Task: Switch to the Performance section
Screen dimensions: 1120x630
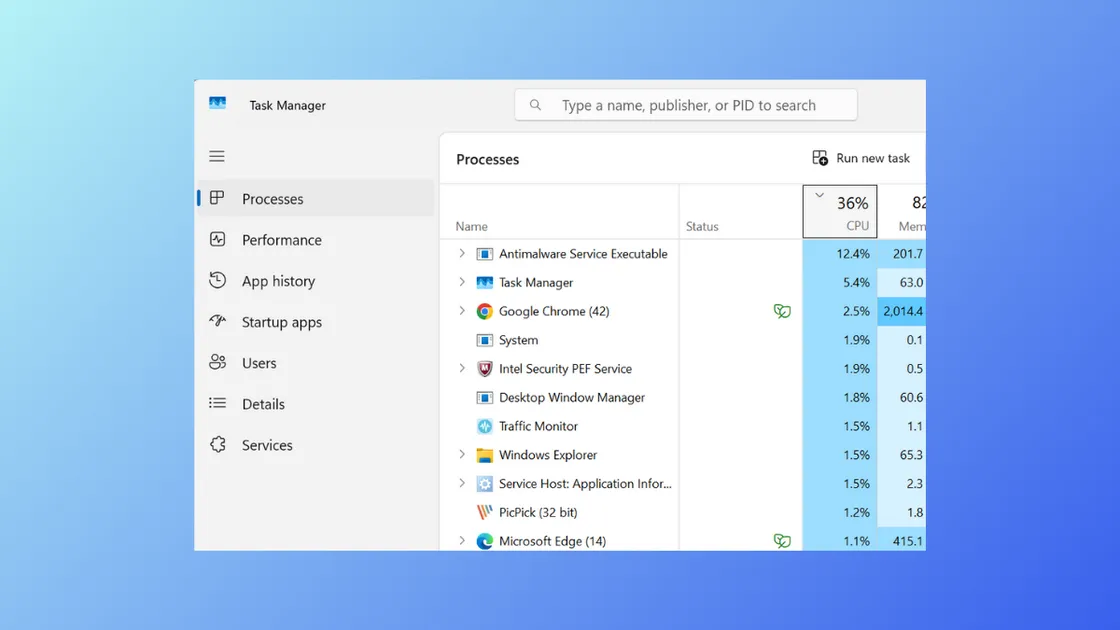Action: pyautogui.click(x=280, y=240)
